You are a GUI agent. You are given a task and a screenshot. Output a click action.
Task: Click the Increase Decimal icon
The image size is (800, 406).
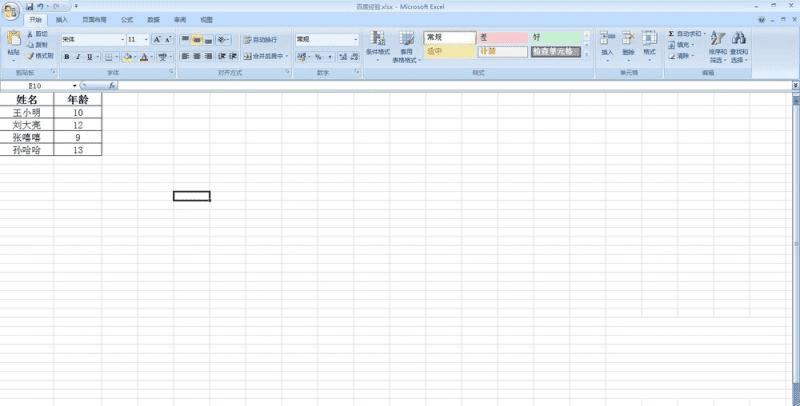pyautogui.click(x=343, y=57)
